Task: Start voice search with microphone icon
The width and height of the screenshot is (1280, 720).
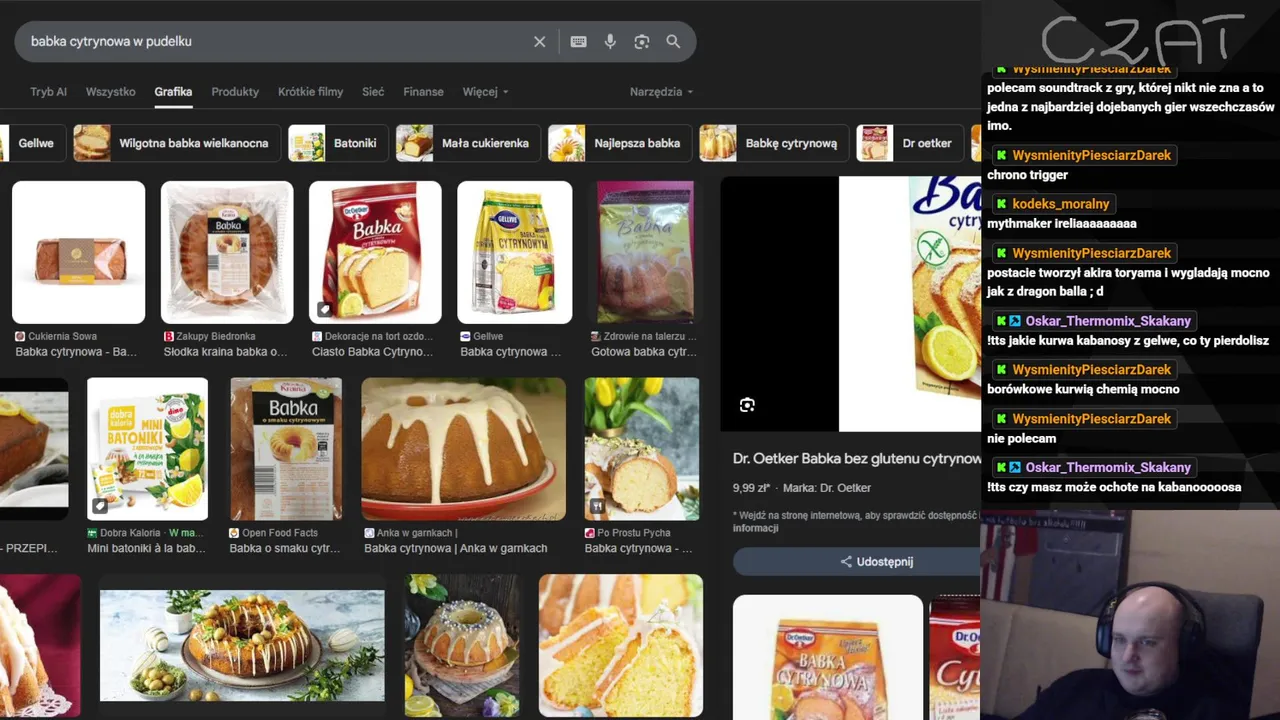Action: tap(610, 42)
